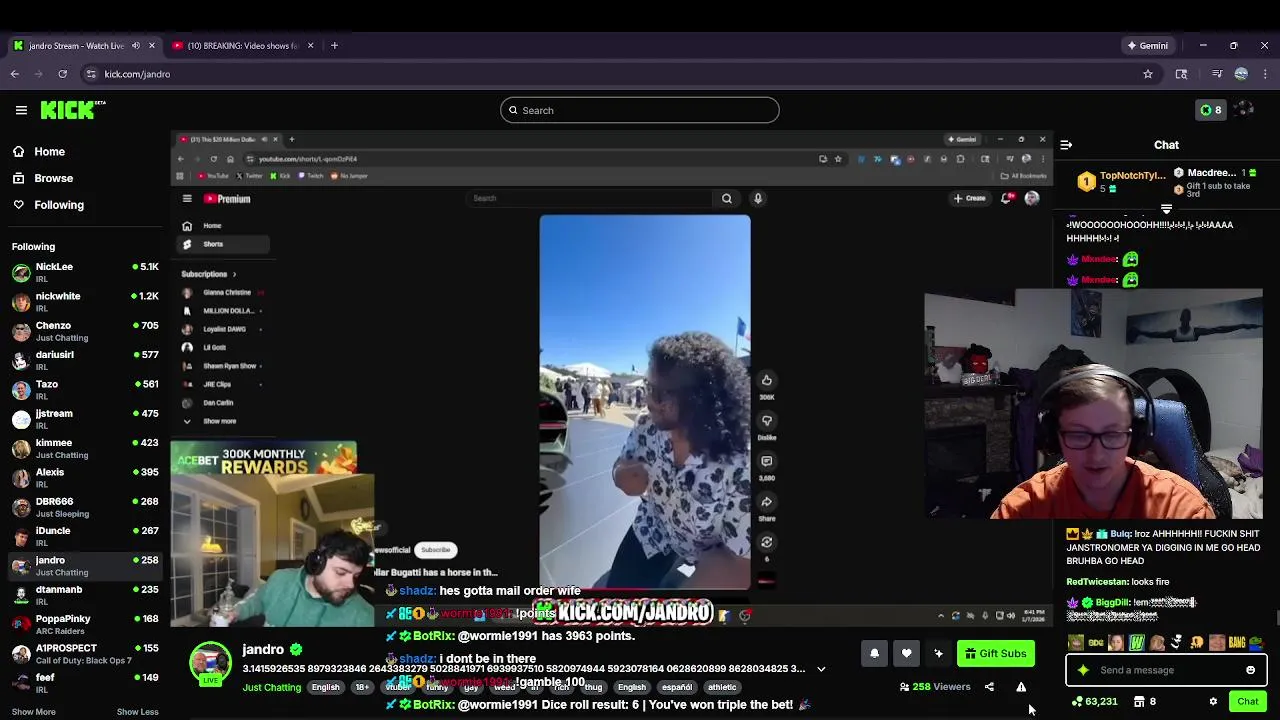
Task: Open Chenzo channel in Following list
Action: tap(85, 331)
